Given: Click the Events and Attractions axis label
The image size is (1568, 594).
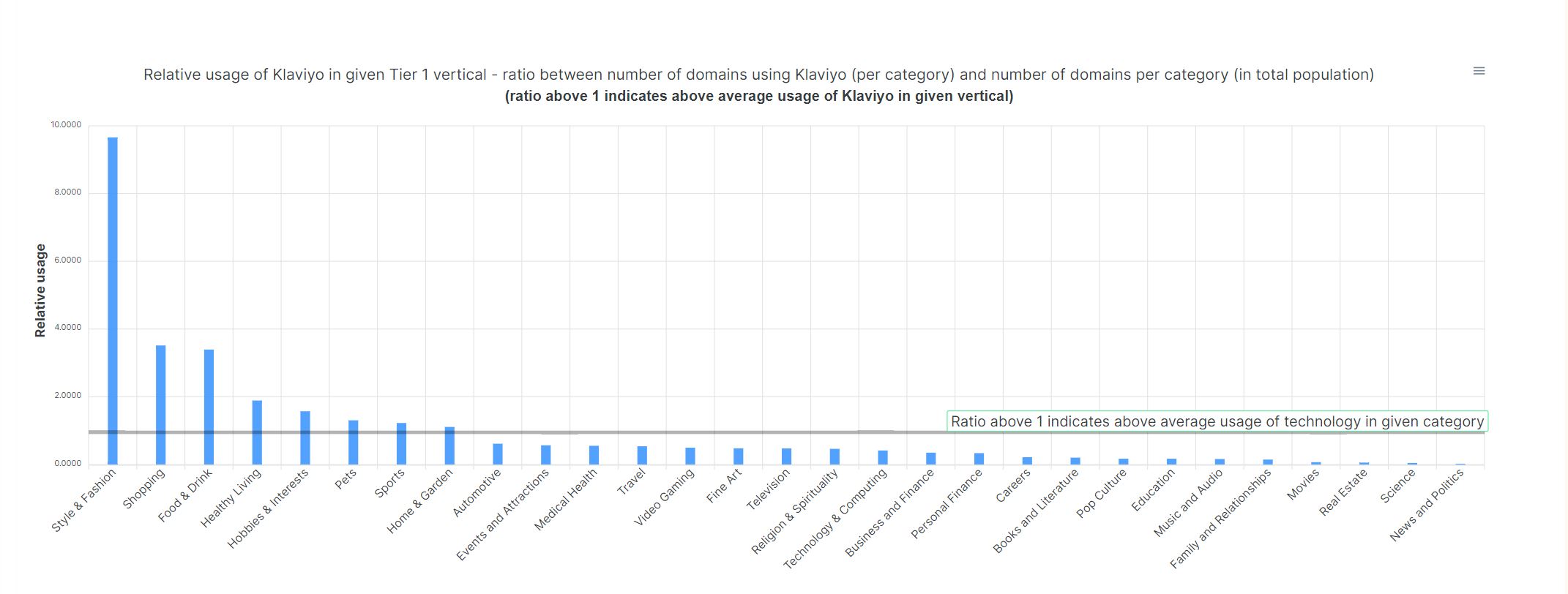Looking at the screenshot, I should pyautogui.click(x=502, y=515).
